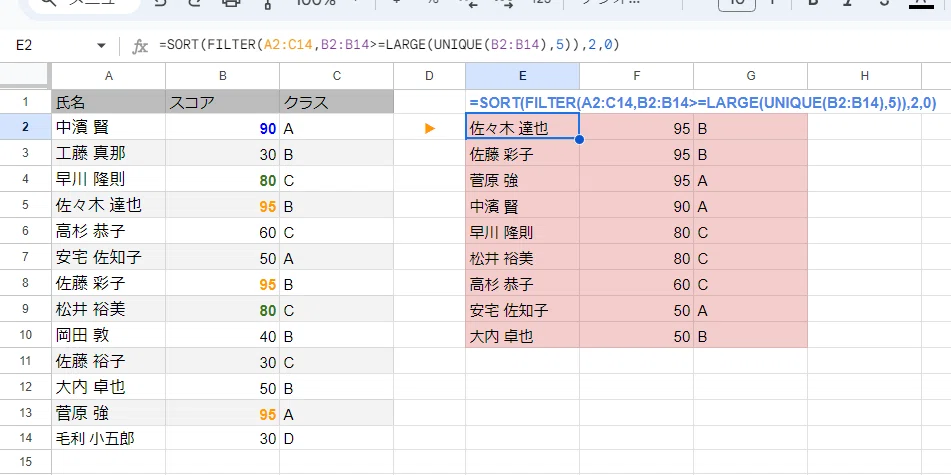Click cell E10 containing 大内 卓也

[522, 335]
